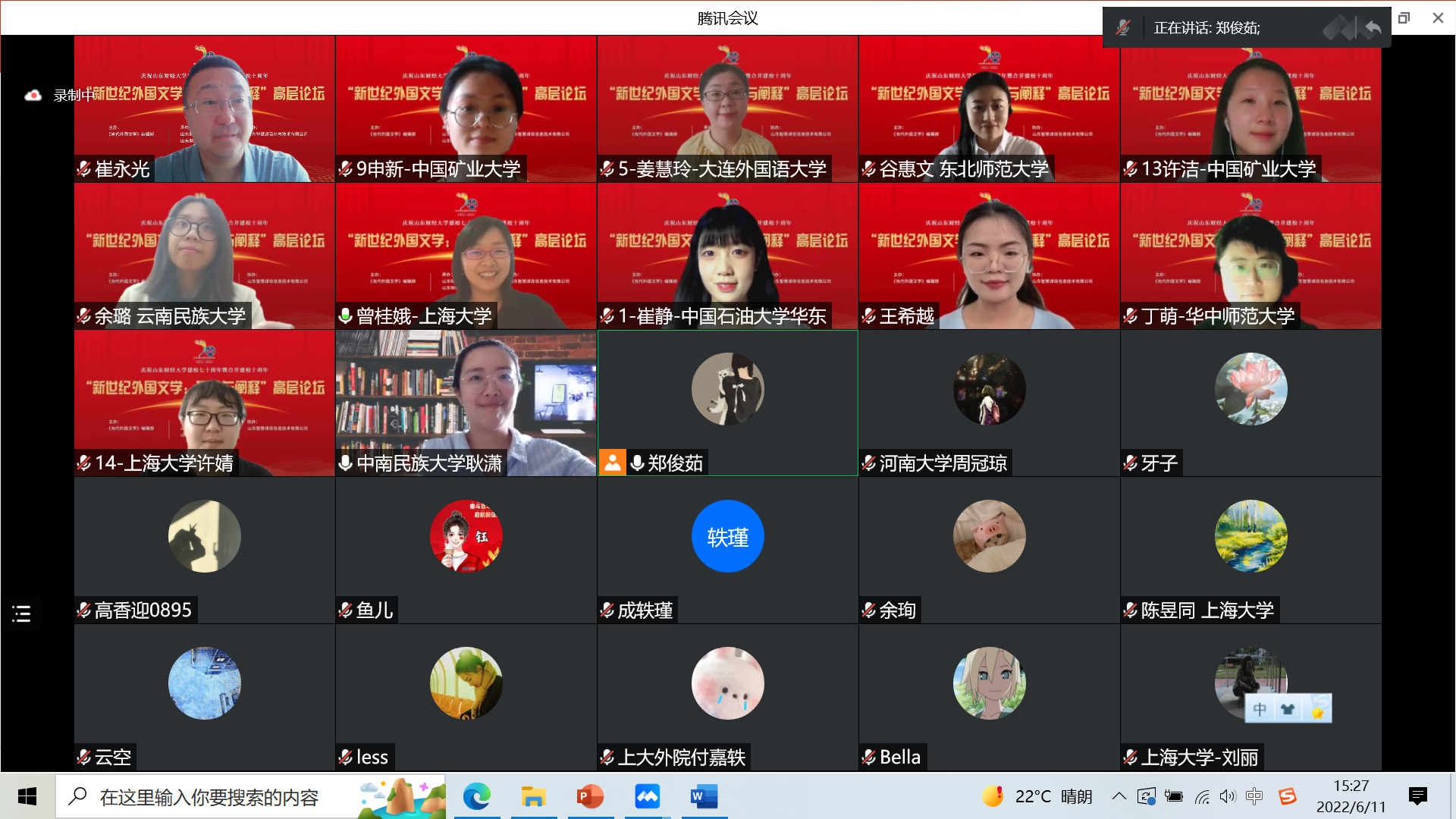Open the participant list panel icon
The width and height of the screenshot is (1456, 819).
[x=21, y=613]
